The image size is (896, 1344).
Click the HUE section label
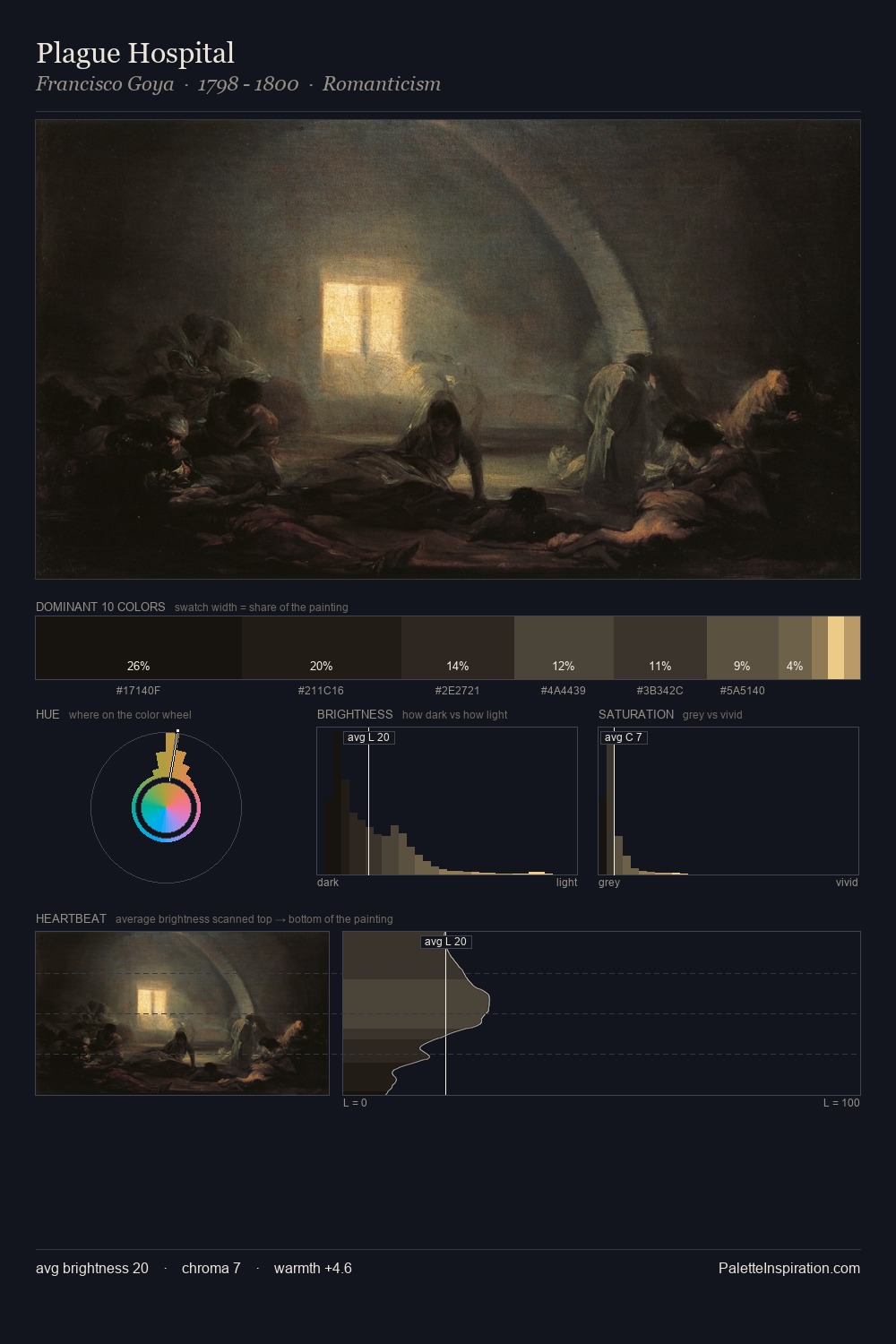(x=47, y=714)
